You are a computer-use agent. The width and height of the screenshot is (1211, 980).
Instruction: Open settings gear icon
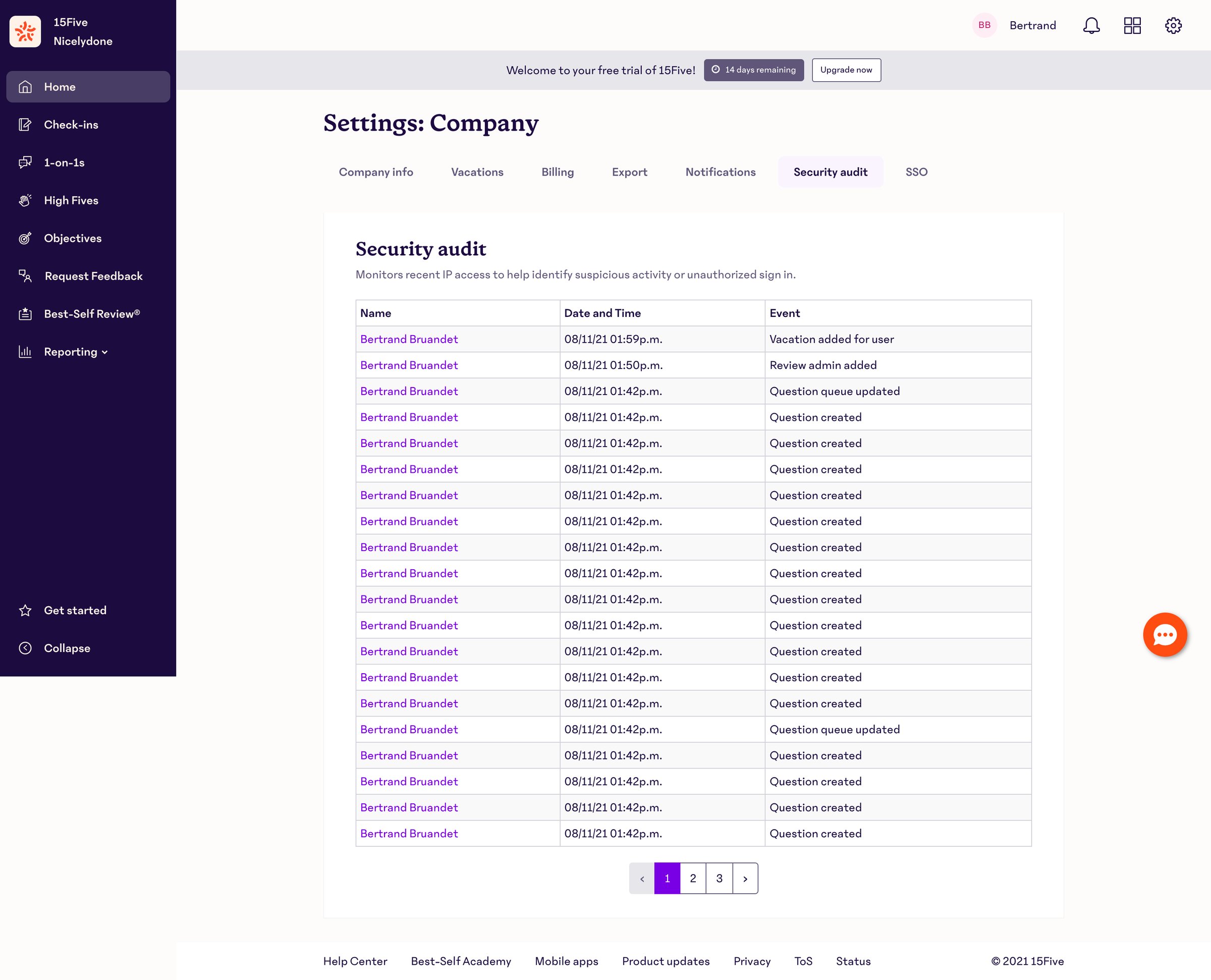pos(1173,25)
